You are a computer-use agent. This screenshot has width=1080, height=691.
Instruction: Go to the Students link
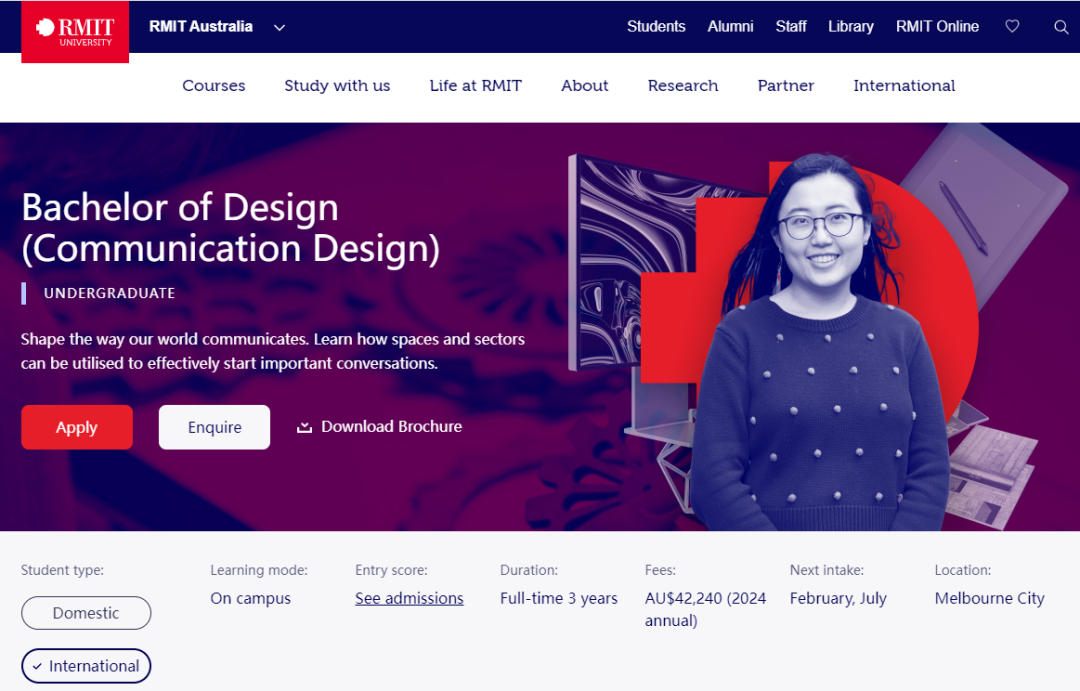click(656, 27)
